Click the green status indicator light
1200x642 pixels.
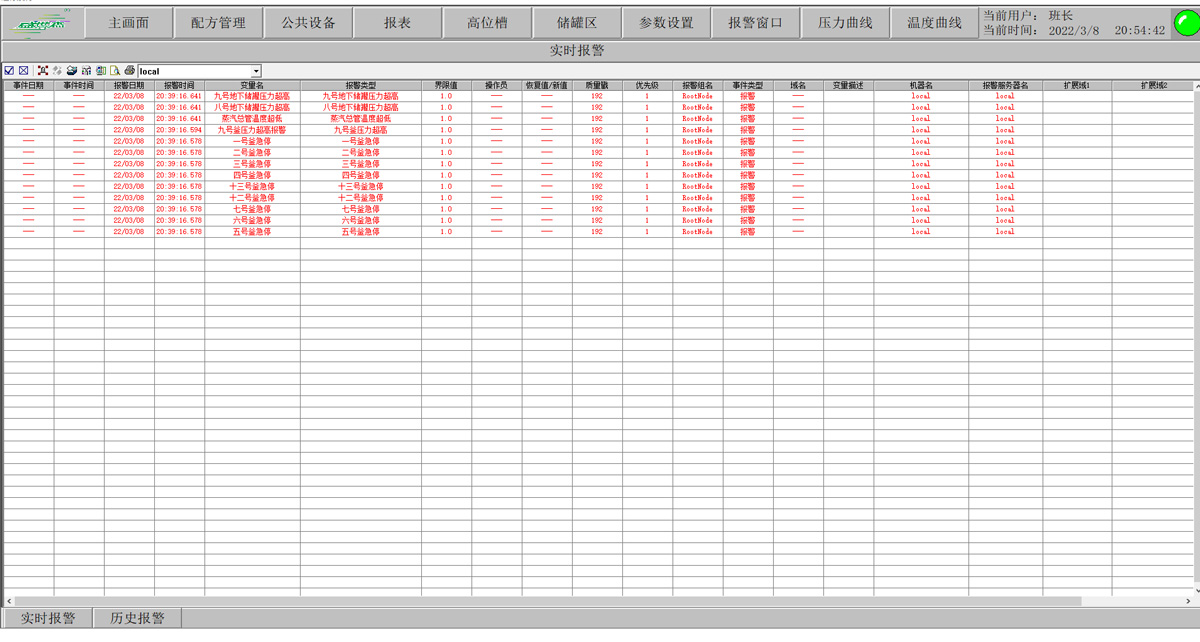coord(1185,23)
